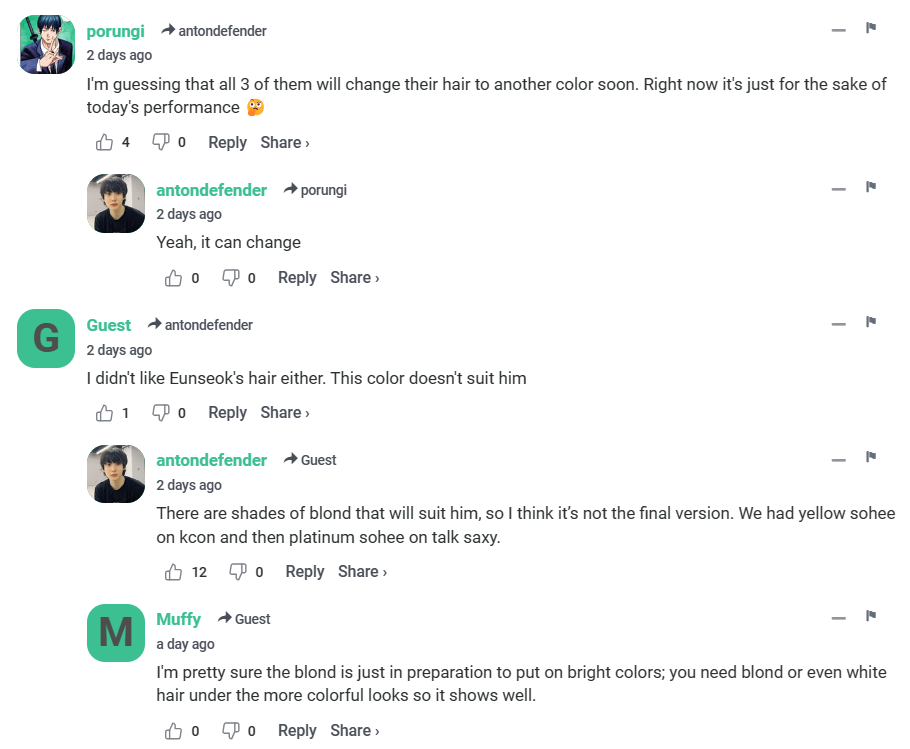Collapse Guest's comment about Eunseok's hair

click(x=839, y=324)
